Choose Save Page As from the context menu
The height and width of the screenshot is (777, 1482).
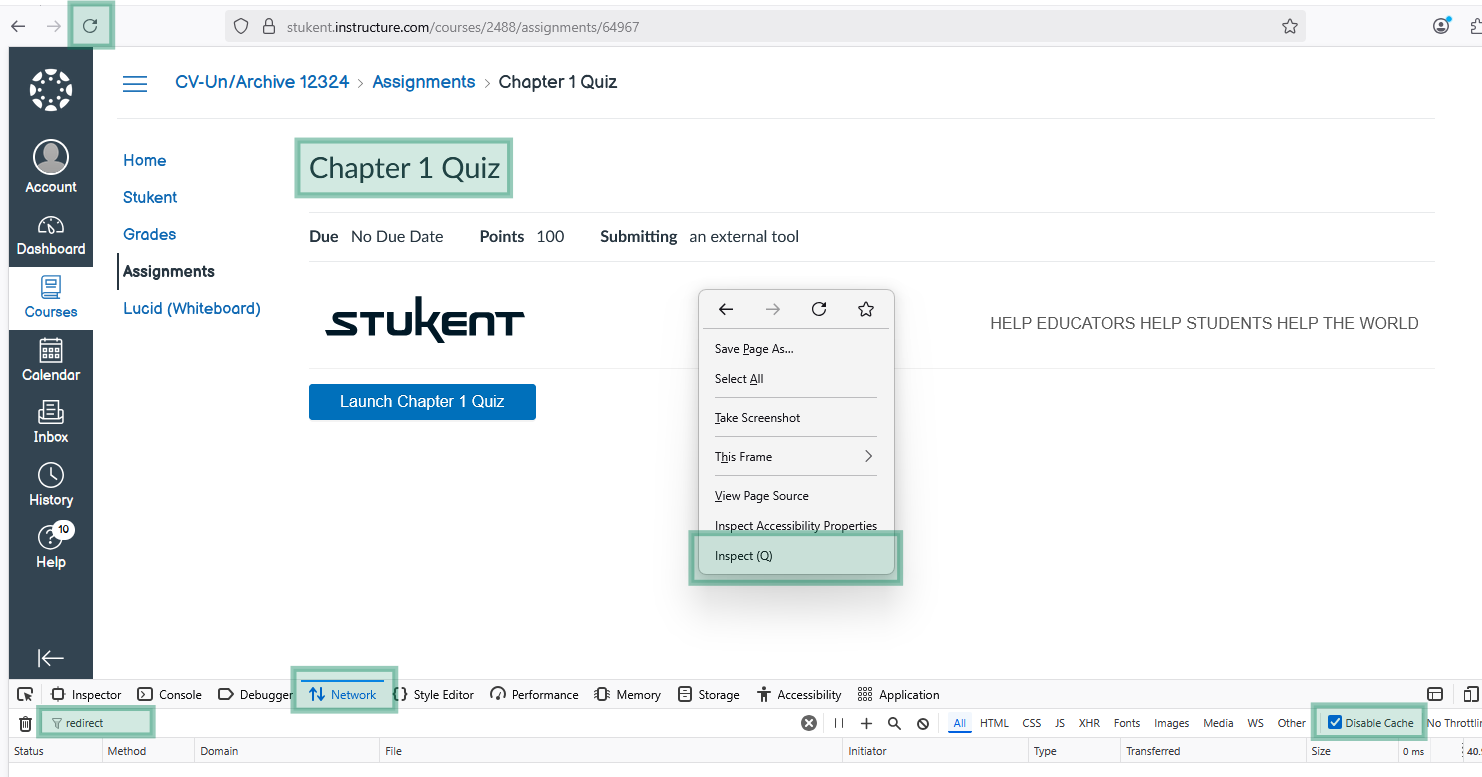click(x=795, y=349)
